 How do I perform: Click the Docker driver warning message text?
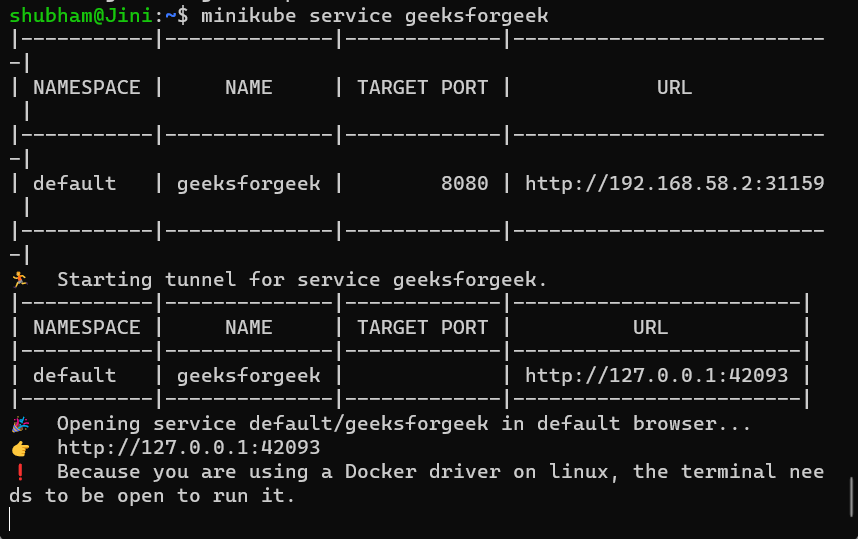click(x=440, y=471)
